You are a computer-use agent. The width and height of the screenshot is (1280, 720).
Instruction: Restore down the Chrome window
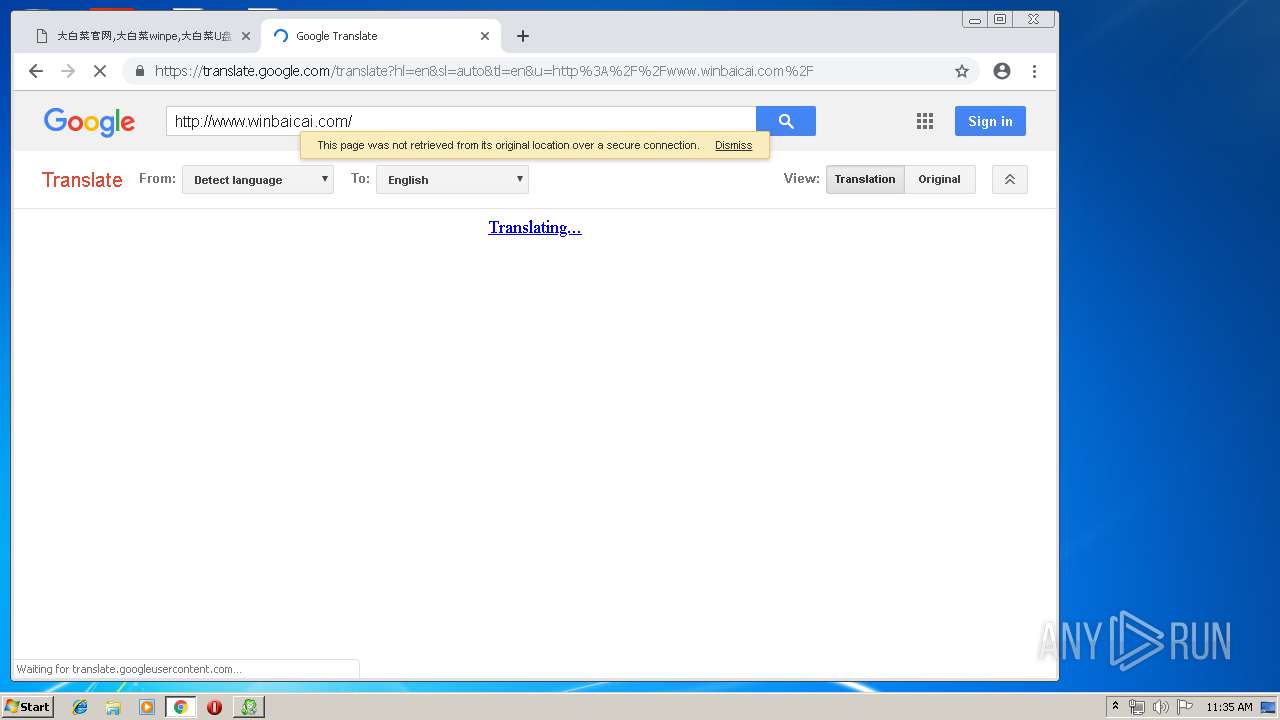(1000, 19)
